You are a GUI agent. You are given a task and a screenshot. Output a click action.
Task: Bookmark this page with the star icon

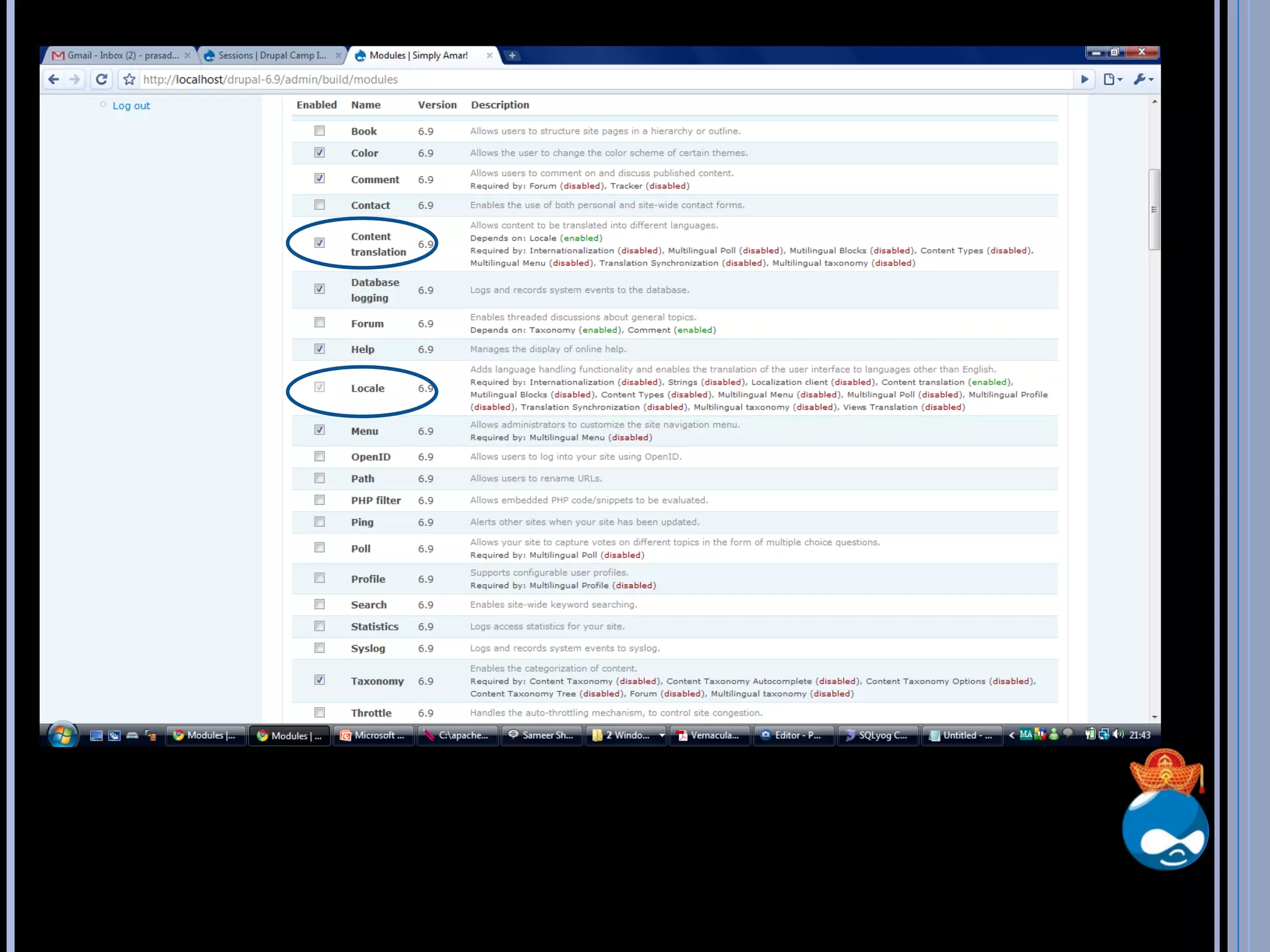(129, 79)
